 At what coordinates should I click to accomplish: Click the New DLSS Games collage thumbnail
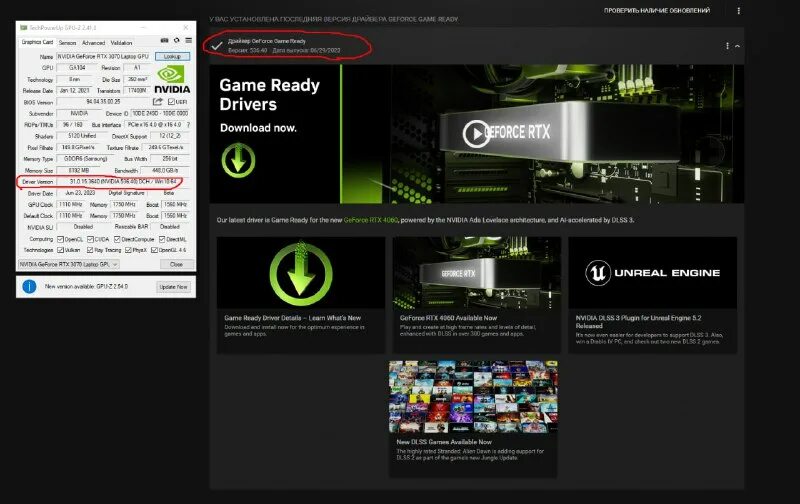tap(473, 397)
